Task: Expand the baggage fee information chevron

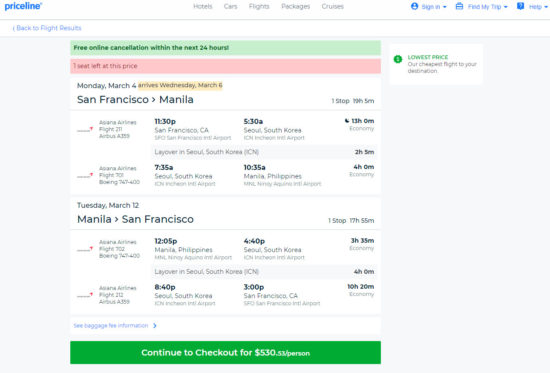Action: click(x=155, y=326)
